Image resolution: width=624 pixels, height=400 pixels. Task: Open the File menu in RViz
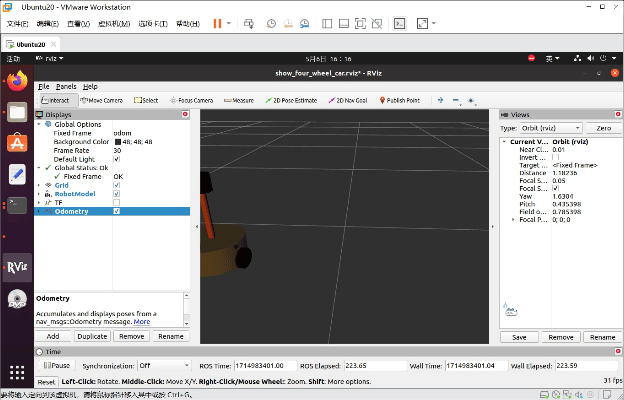click(x=44, y=86)
